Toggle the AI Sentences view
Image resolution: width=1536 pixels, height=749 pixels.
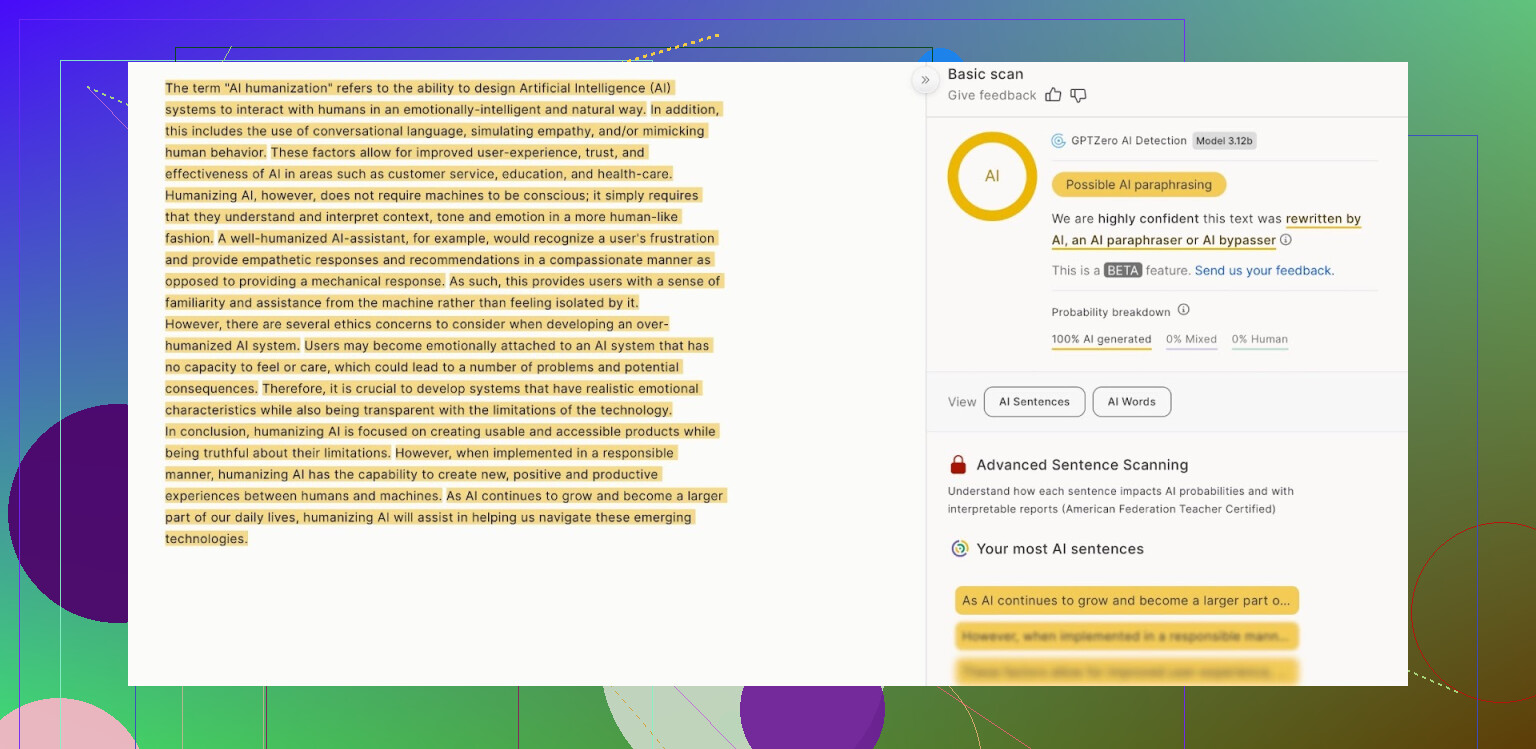1034,402
